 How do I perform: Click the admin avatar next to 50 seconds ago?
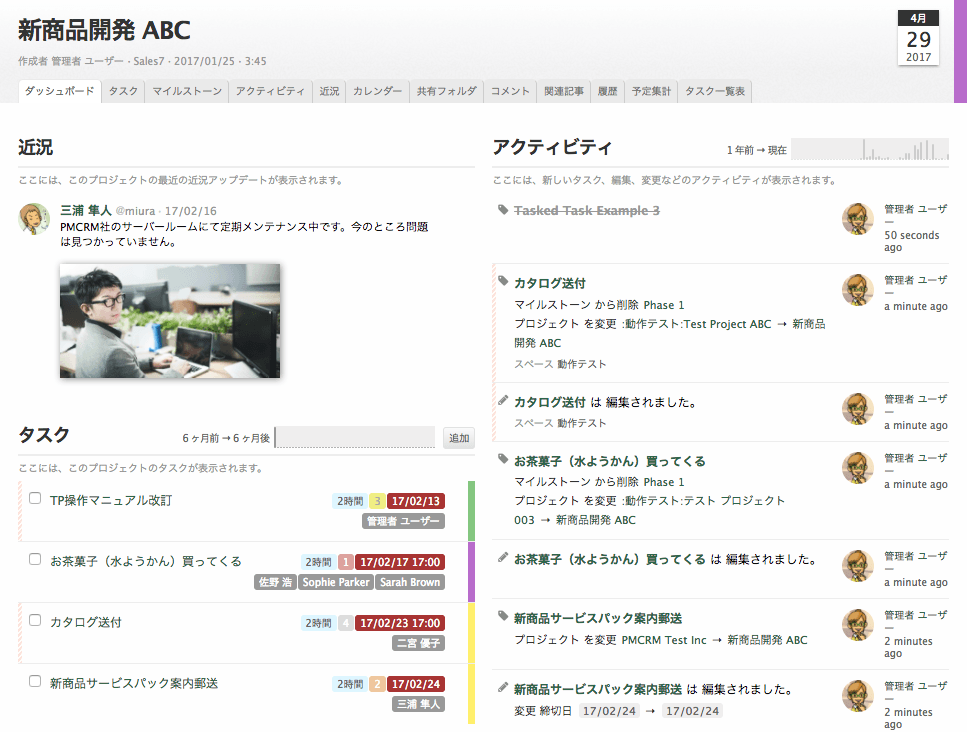coord(858,219)
